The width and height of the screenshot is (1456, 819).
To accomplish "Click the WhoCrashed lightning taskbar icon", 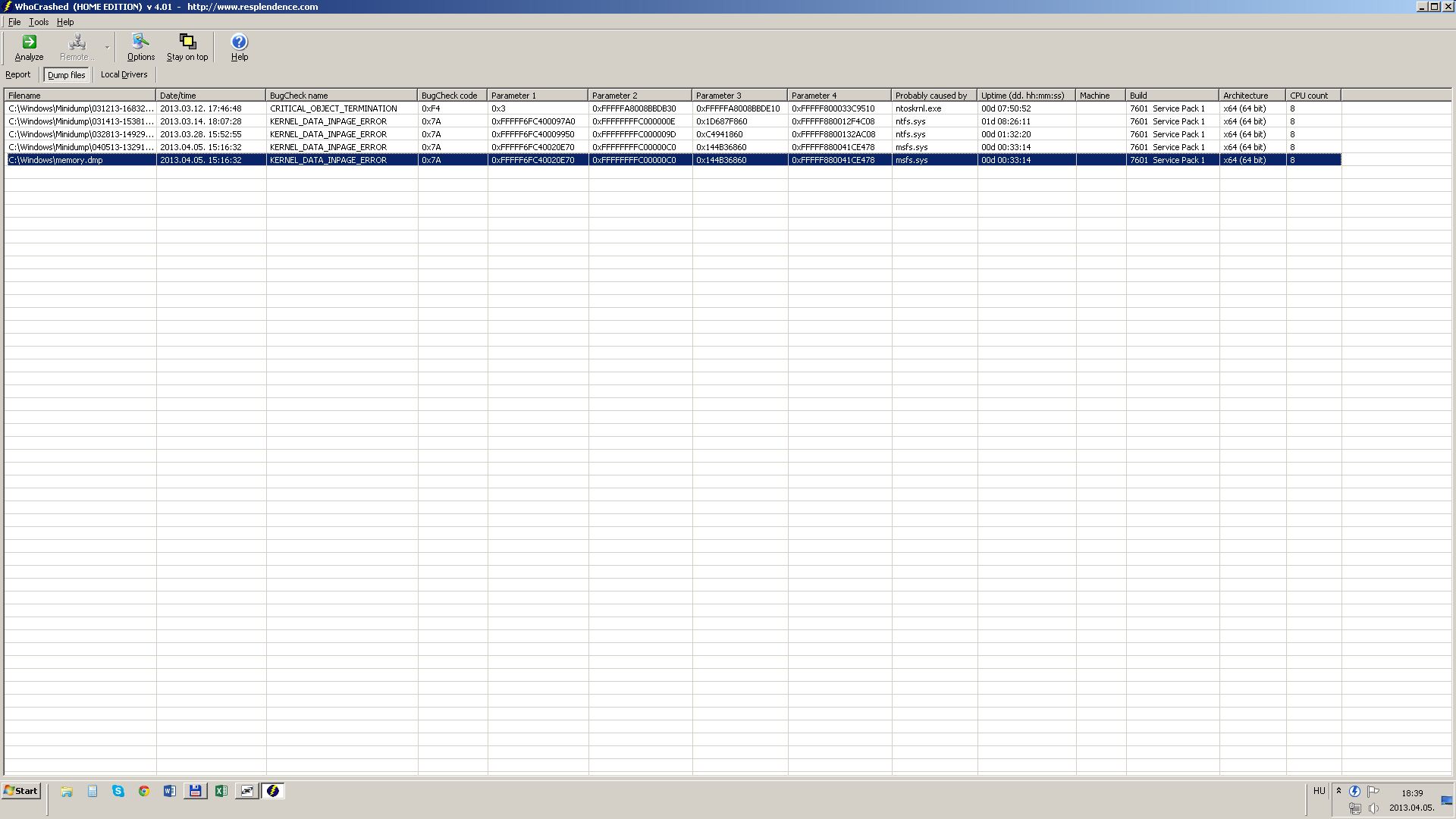I will (x=273, y=791).
